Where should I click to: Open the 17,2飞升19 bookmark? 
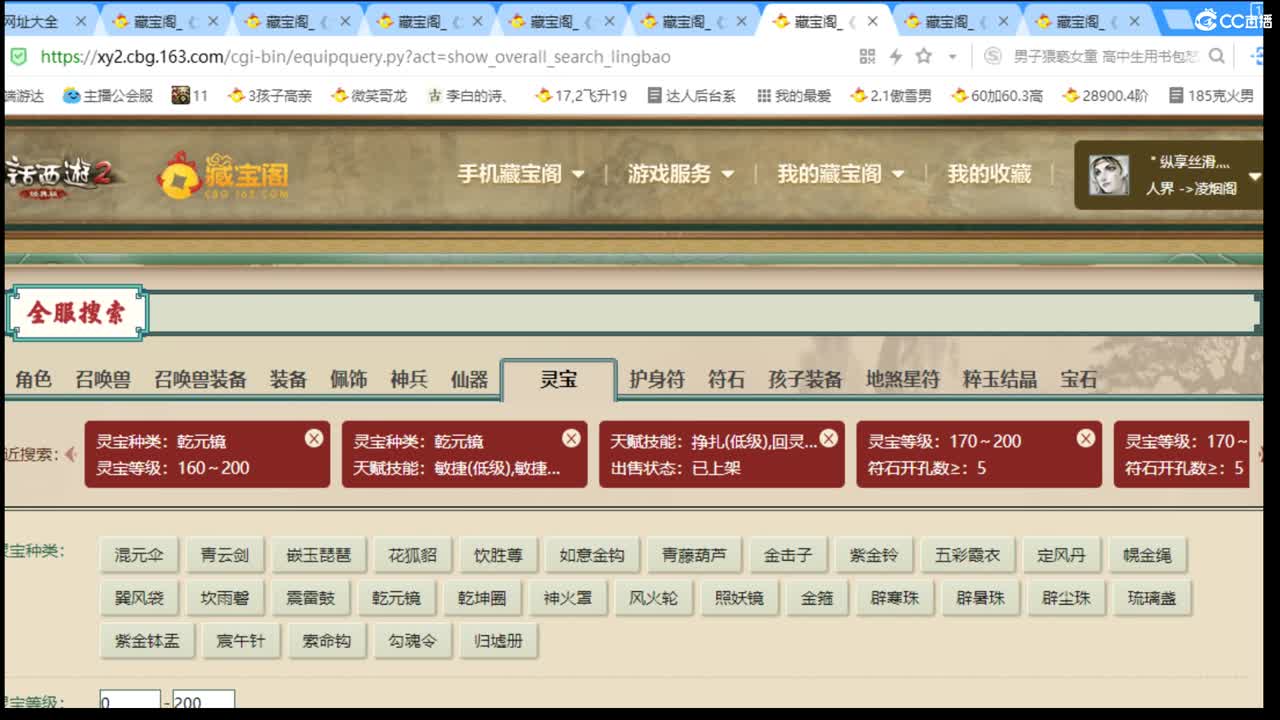581,96
